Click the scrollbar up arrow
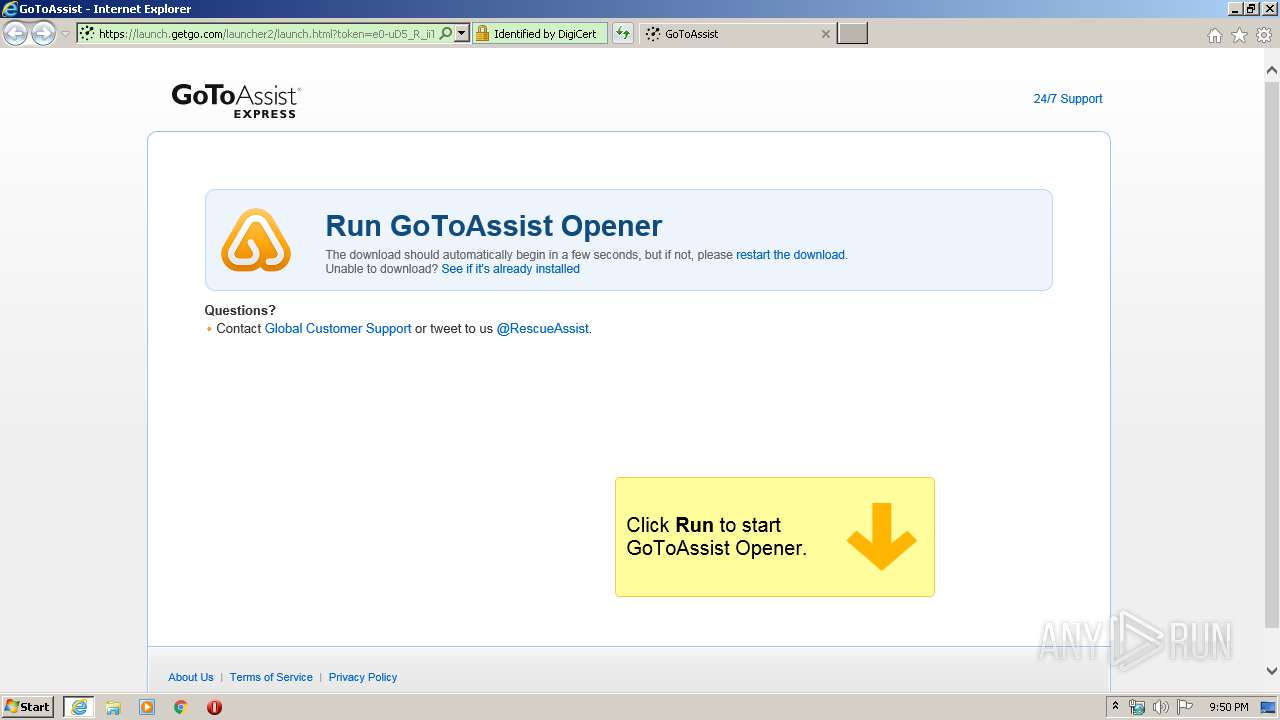This screenshot has width=1280, height=720. [1272, 70]
